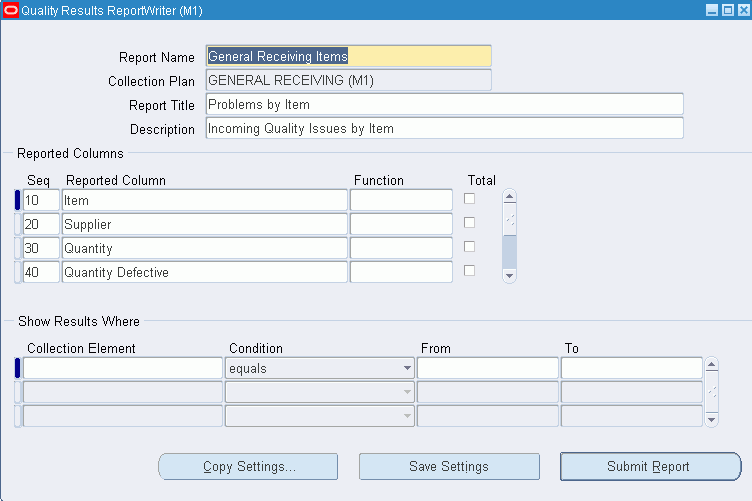Click the first From value field
This screenshot has width=752, height=501.
488,368
